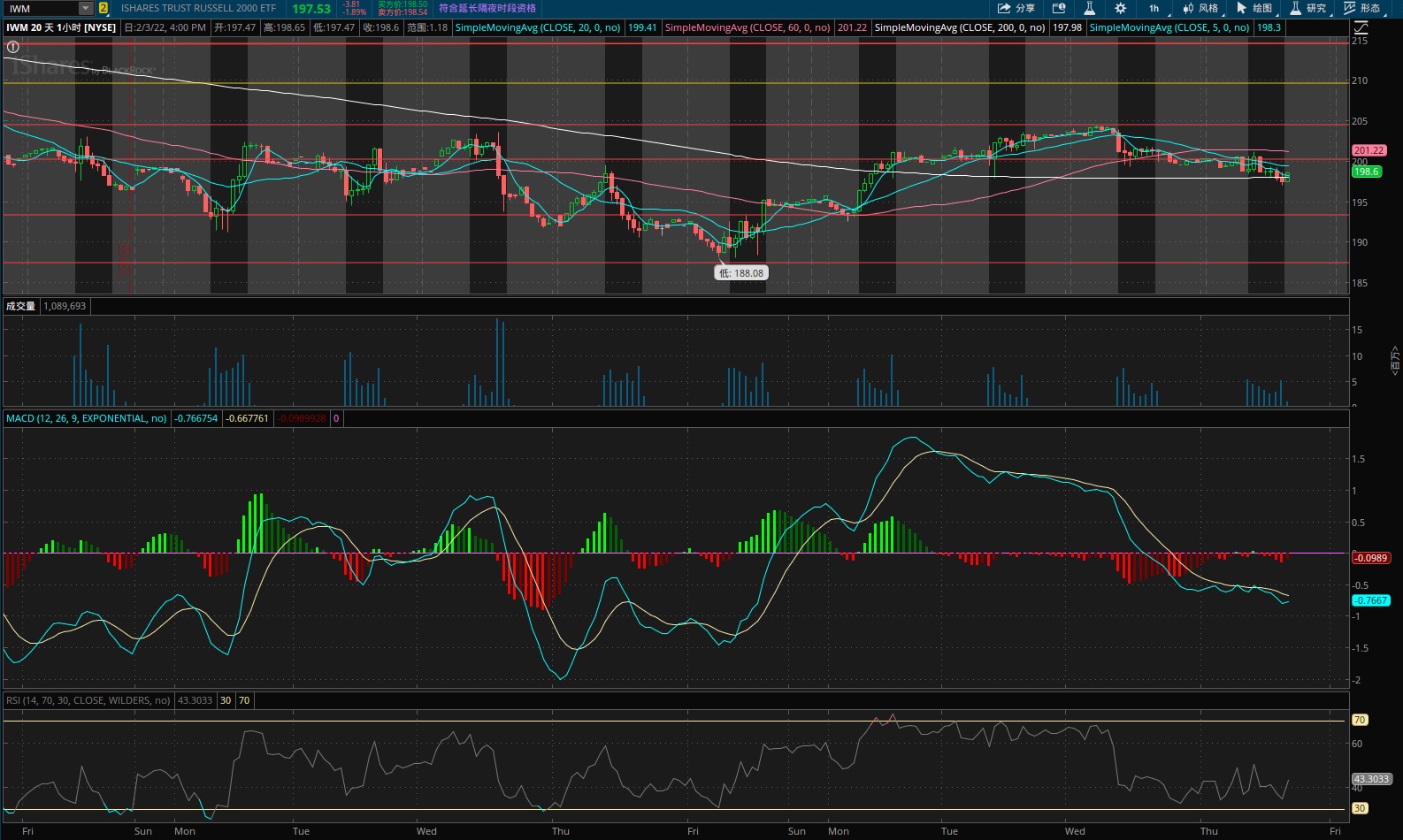Click the Thu label at right of time axis
This screenshot has height=840, width=1403.
tap(1208, 831)
